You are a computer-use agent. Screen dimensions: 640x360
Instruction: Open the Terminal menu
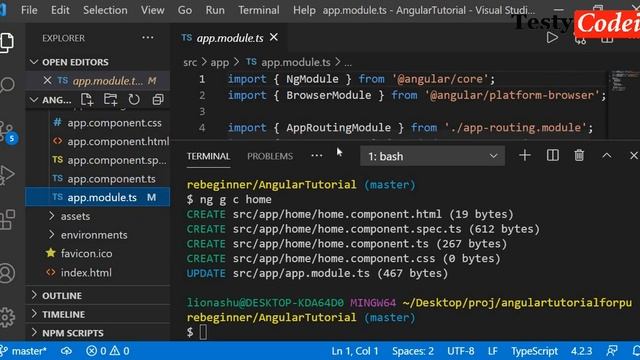click(x=259, y=10)
